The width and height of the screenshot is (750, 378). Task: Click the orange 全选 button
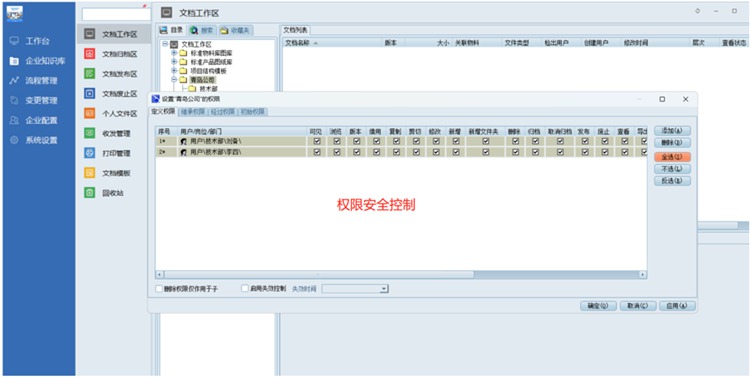pos(672,156)
